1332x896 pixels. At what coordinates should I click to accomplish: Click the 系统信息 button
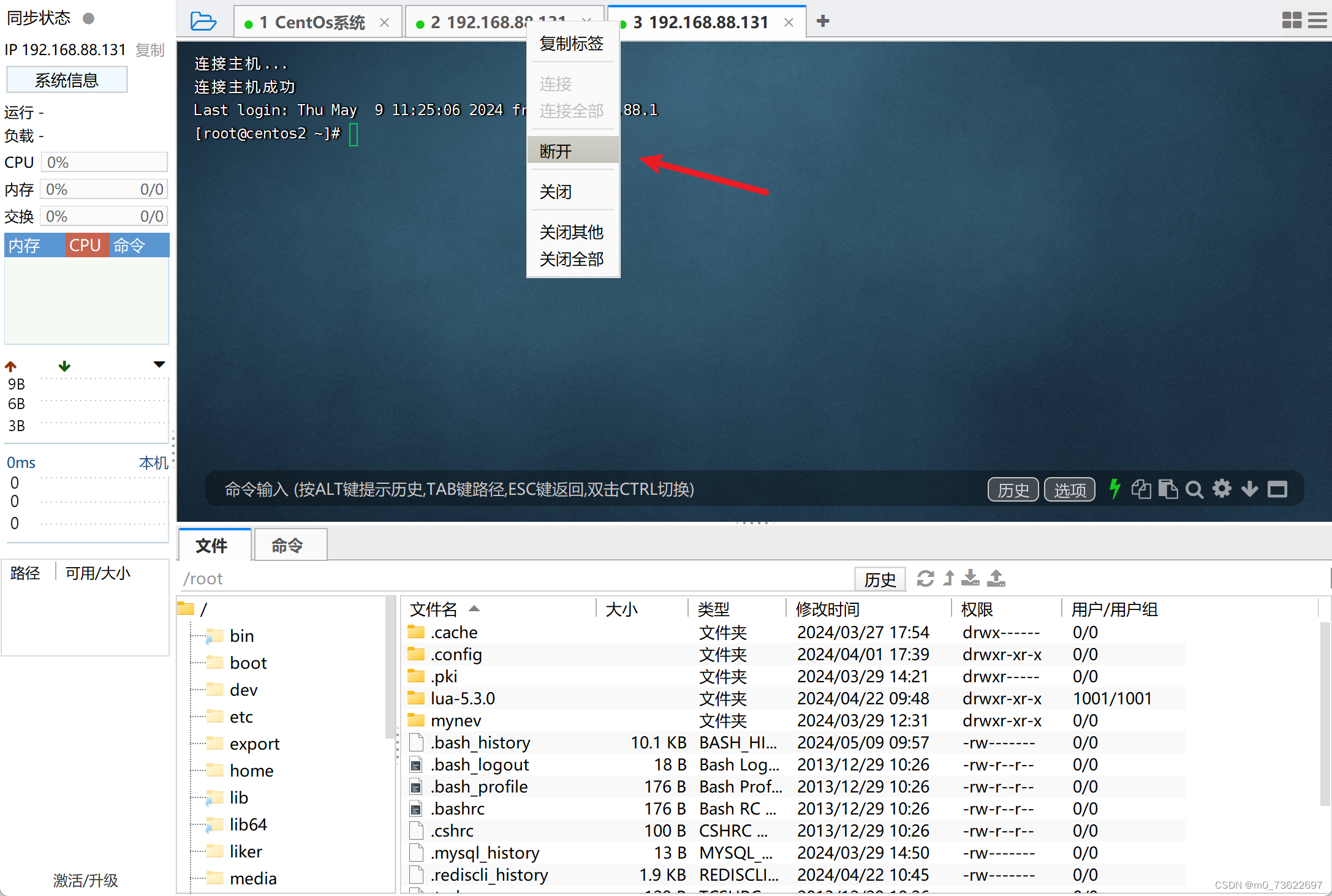pos(67,80)
